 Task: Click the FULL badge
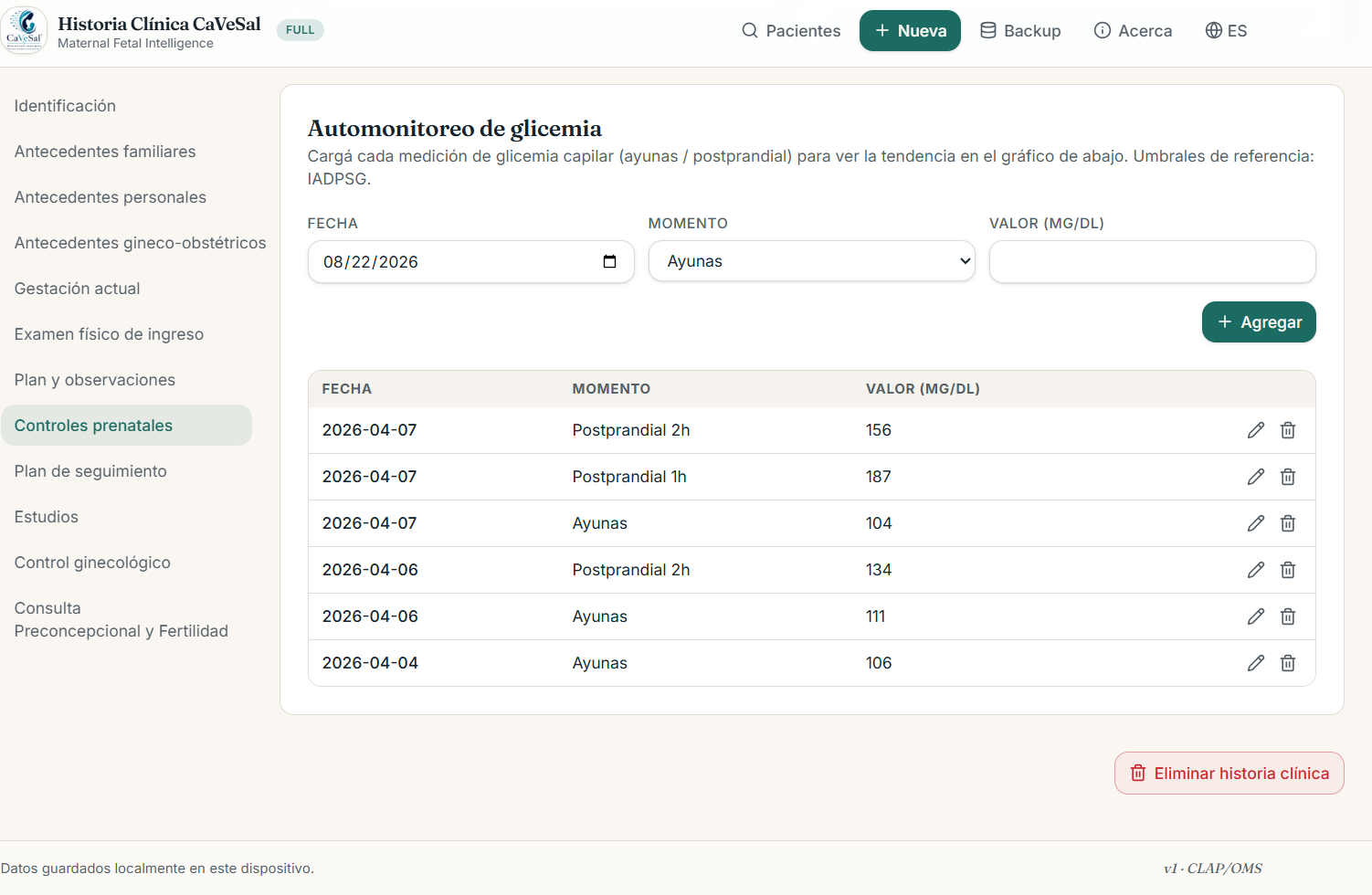tap(301, 30)
